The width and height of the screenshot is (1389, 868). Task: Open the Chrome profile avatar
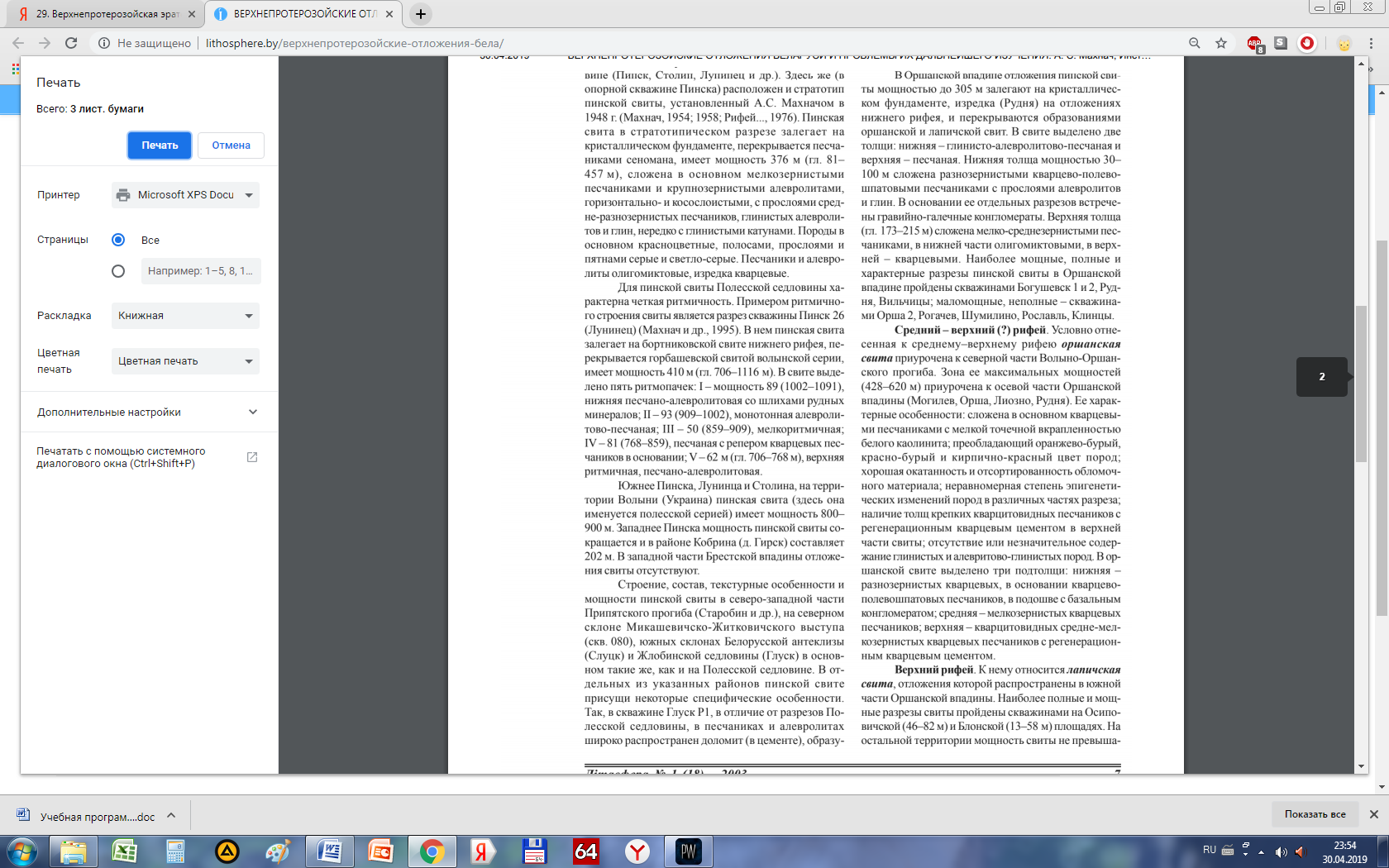coord(1344,43)
